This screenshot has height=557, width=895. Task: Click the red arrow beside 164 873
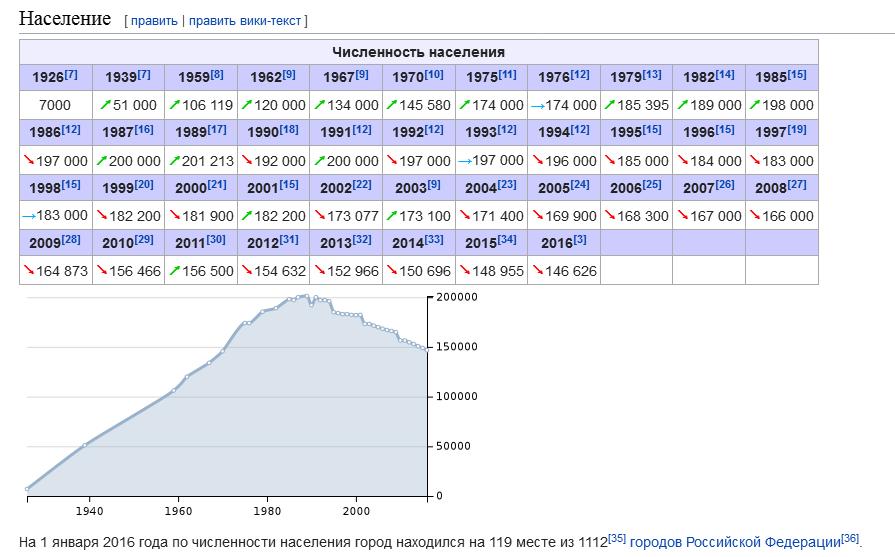coord(28,270)
